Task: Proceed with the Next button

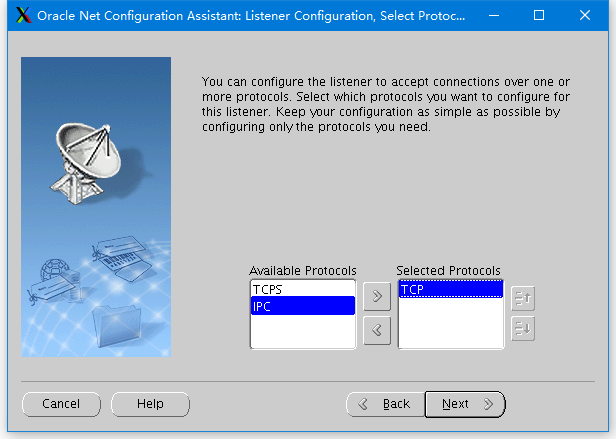Action: (x=465, y=404)
